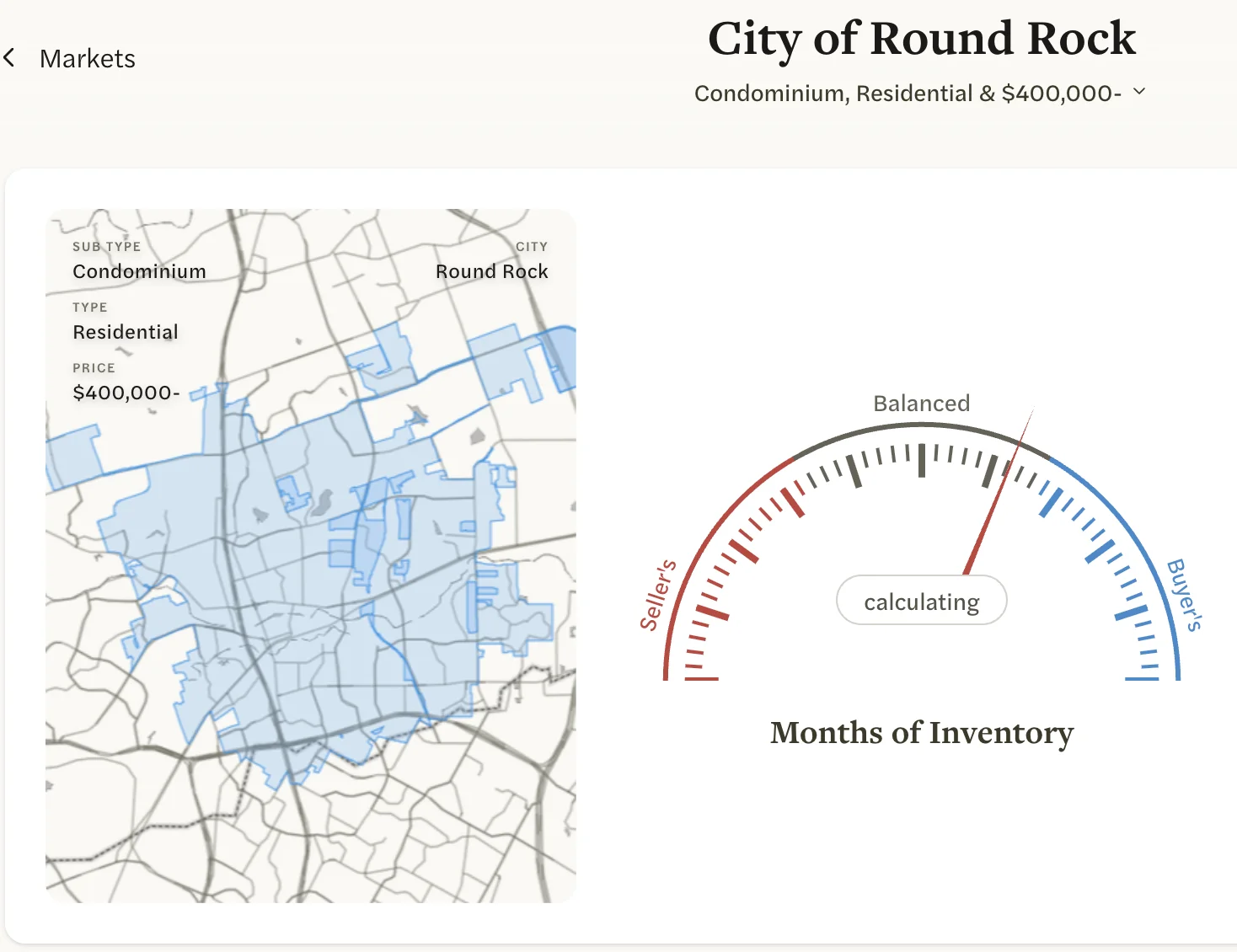Click the Buyer's label on gauge
1237x952 pixels.
(x=1184, y=595)
